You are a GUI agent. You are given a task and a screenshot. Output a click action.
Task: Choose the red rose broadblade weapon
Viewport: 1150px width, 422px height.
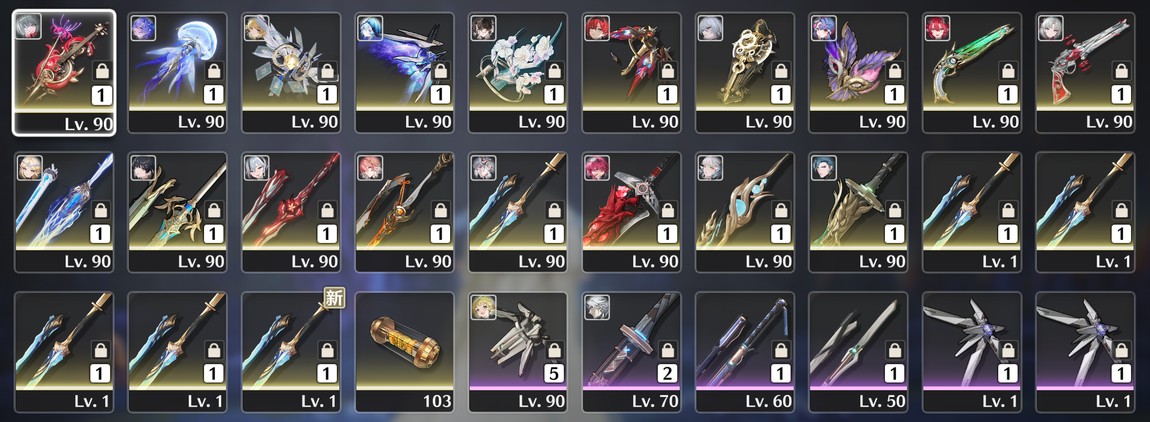coord(631,212)
